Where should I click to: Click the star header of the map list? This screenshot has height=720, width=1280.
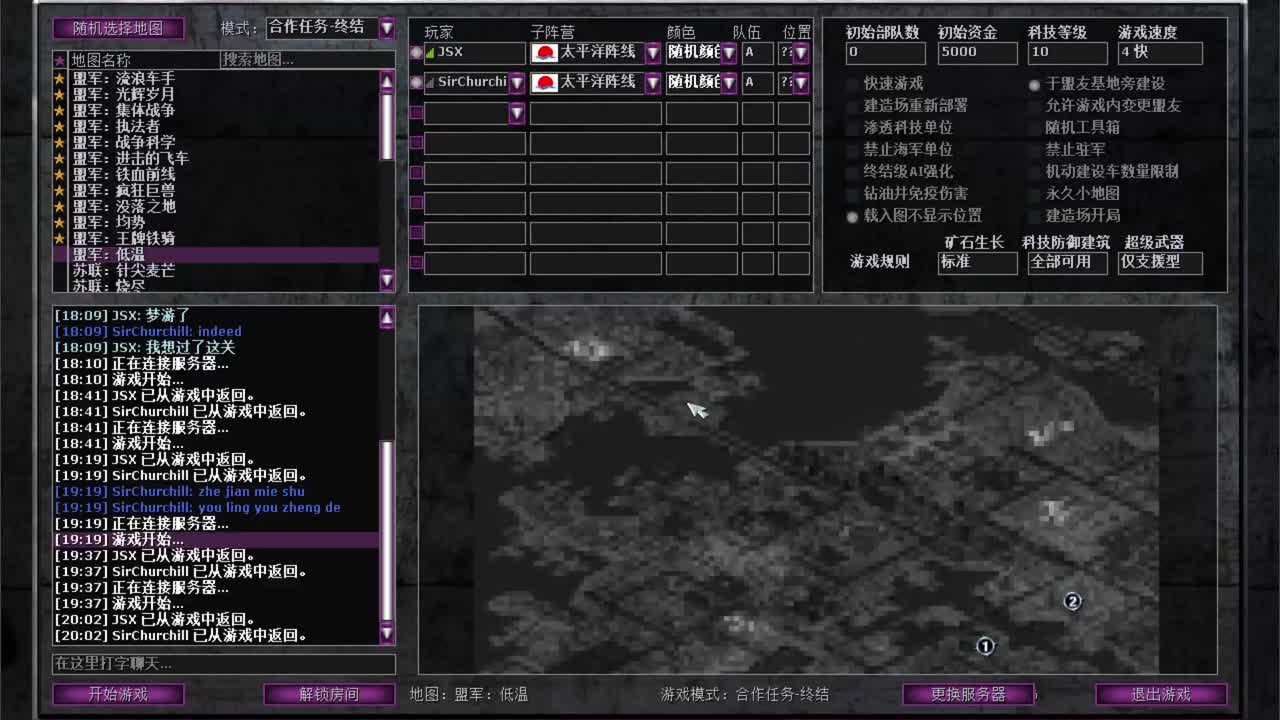click(x=60, y=60)
